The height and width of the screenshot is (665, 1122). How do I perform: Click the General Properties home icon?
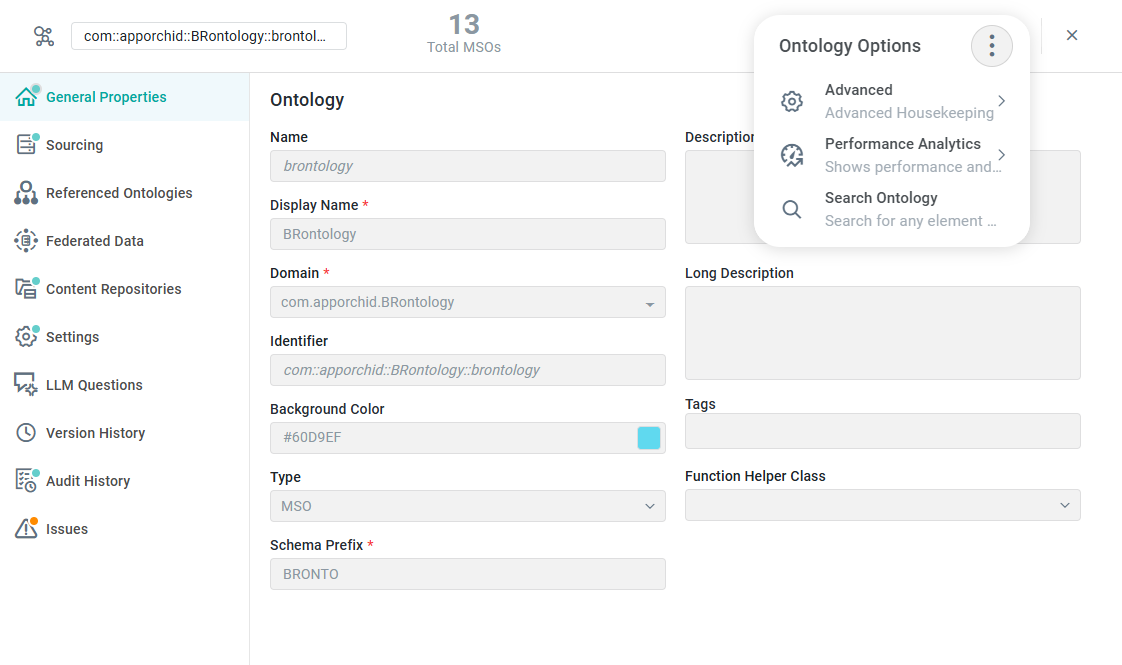coord(26,97)
